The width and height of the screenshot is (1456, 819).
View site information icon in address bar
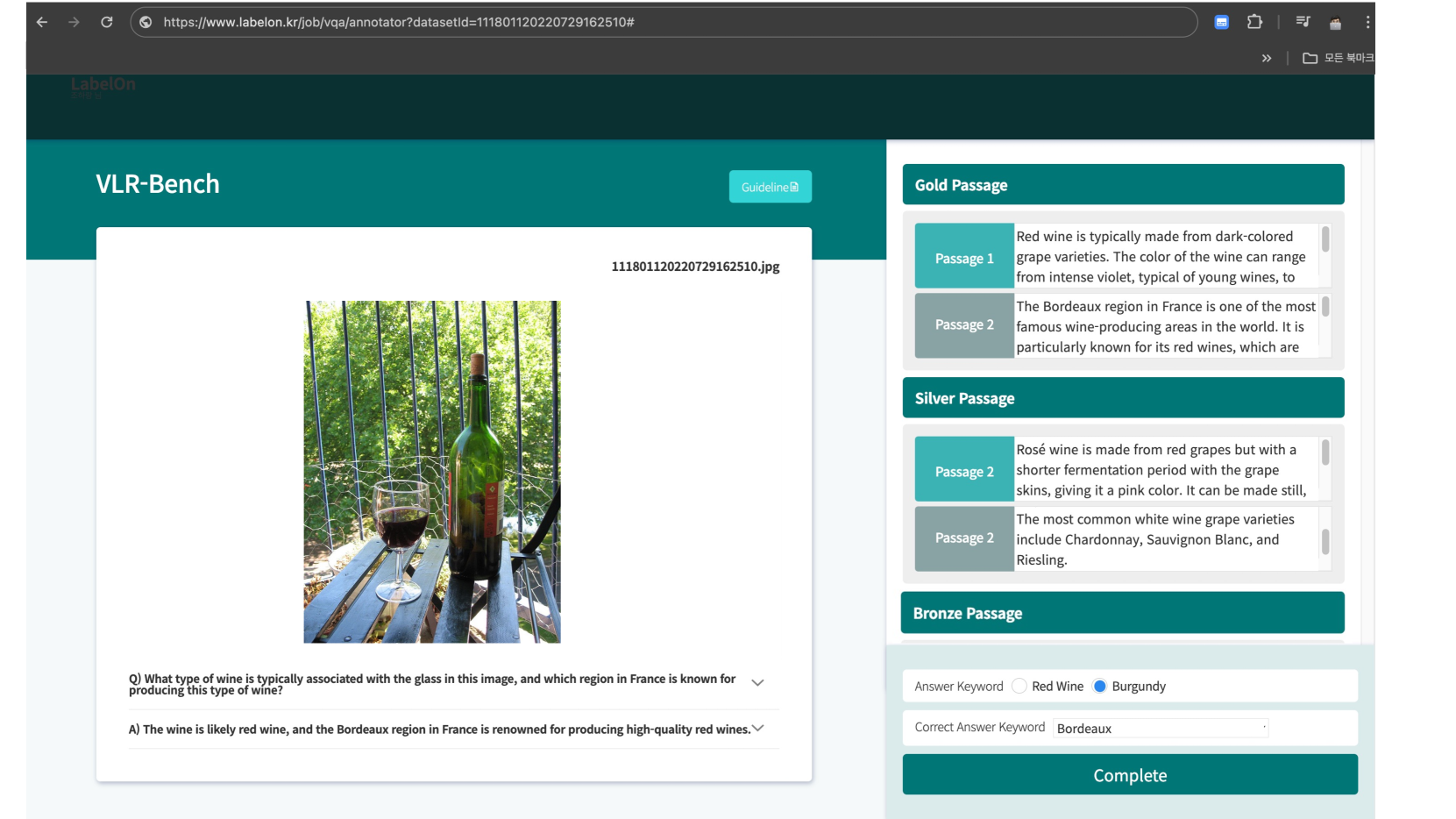click(146, 22)
